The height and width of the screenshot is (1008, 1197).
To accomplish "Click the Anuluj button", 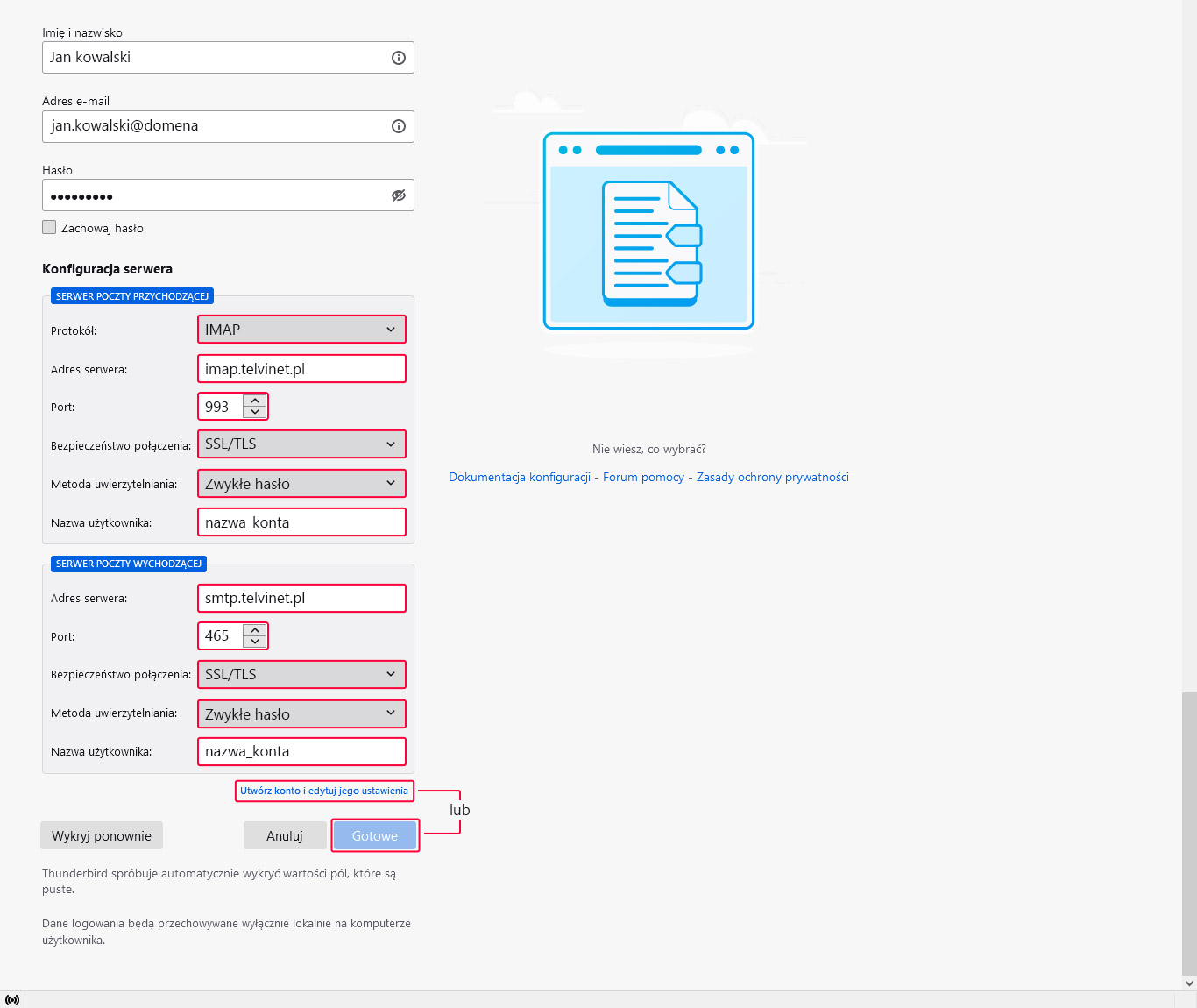I will (285, 835).
